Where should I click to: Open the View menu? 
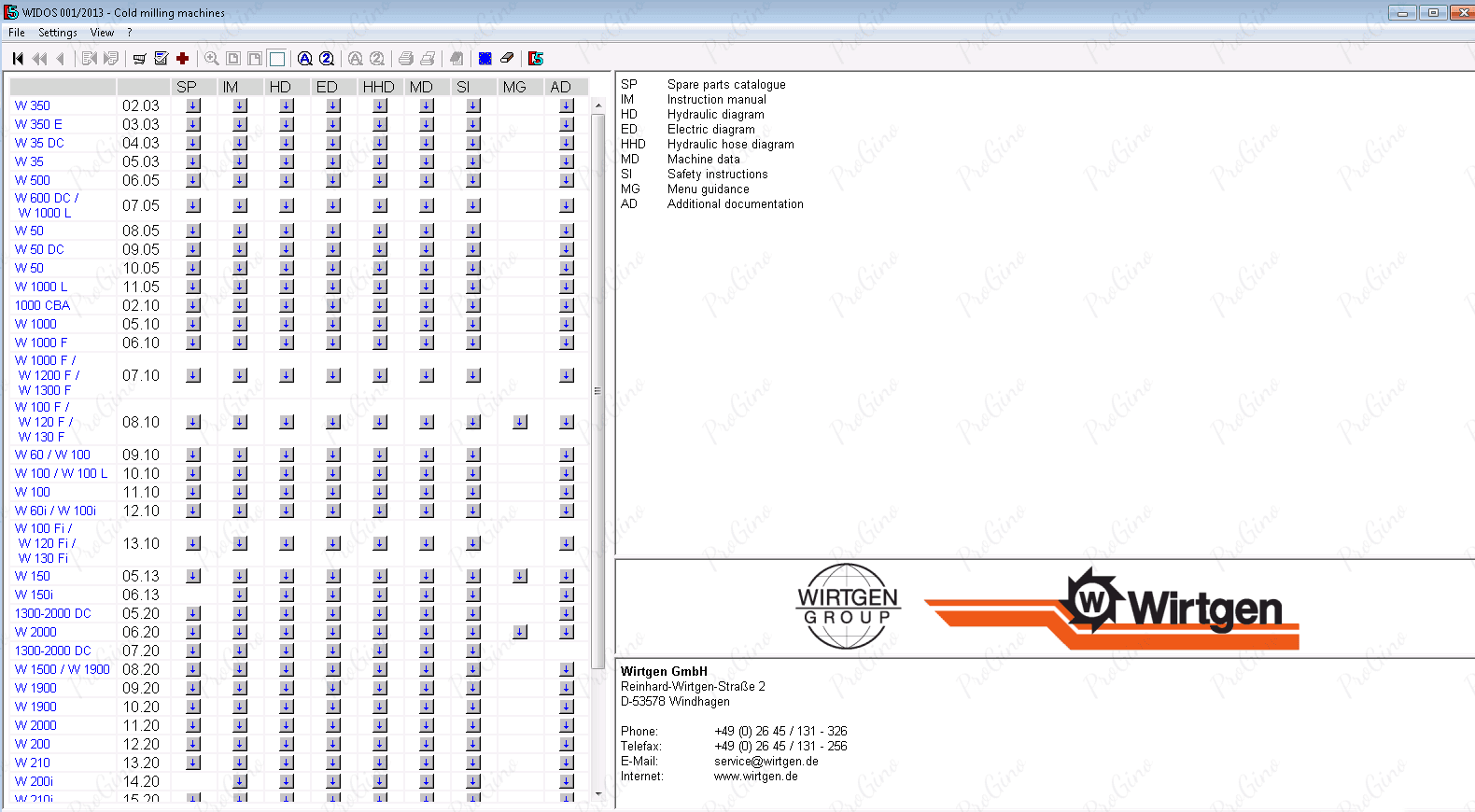tap(102, 33)
